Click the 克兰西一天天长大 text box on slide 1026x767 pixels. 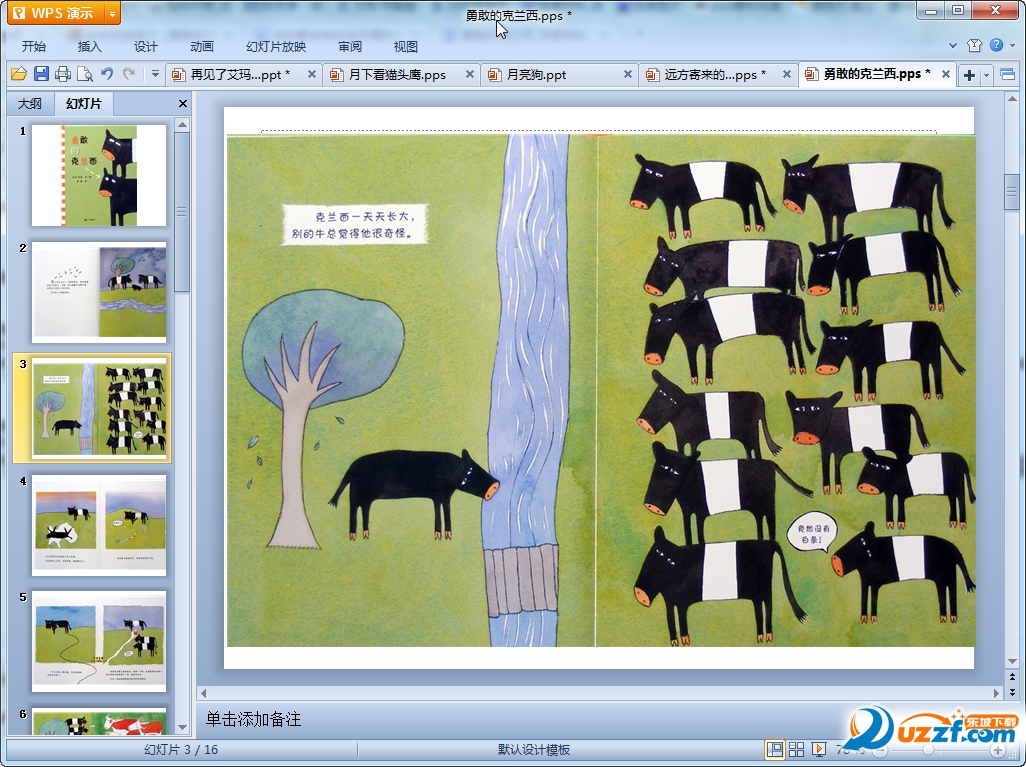pos(354,224)
